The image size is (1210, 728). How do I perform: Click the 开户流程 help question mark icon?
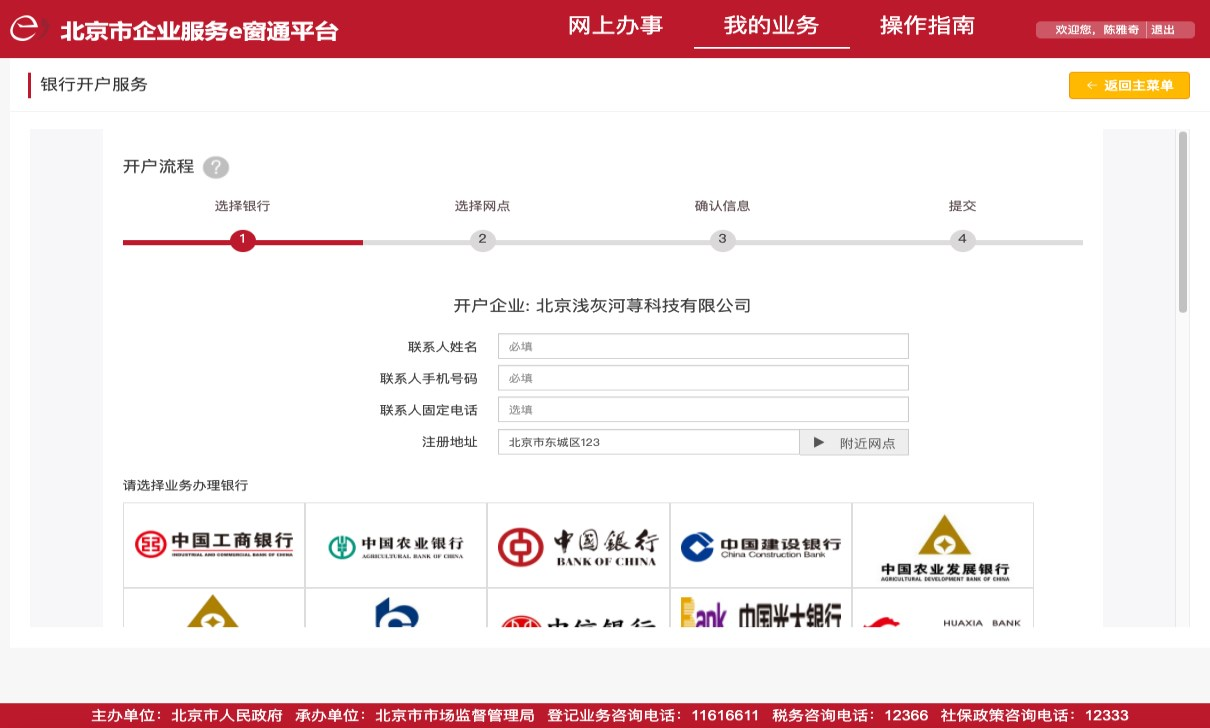[216, 167]
